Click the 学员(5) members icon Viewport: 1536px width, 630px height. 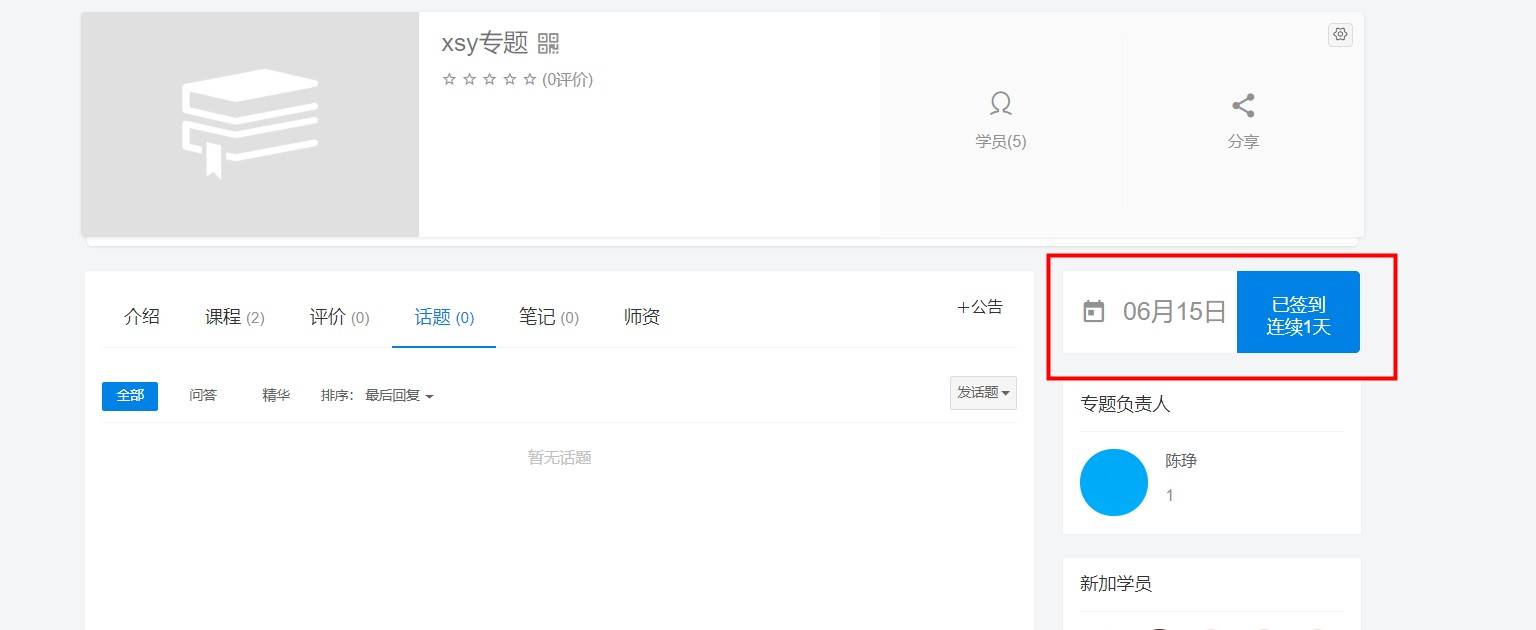tap(1001, 104)
